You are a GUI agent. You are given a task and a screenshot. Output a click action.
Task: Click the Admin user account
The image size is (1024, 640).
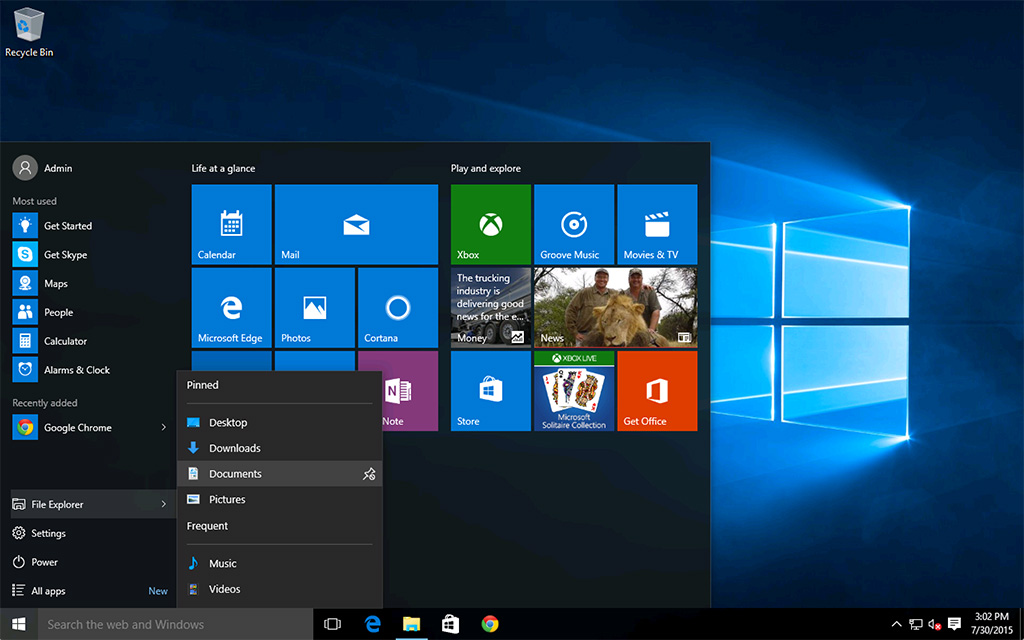43,168
